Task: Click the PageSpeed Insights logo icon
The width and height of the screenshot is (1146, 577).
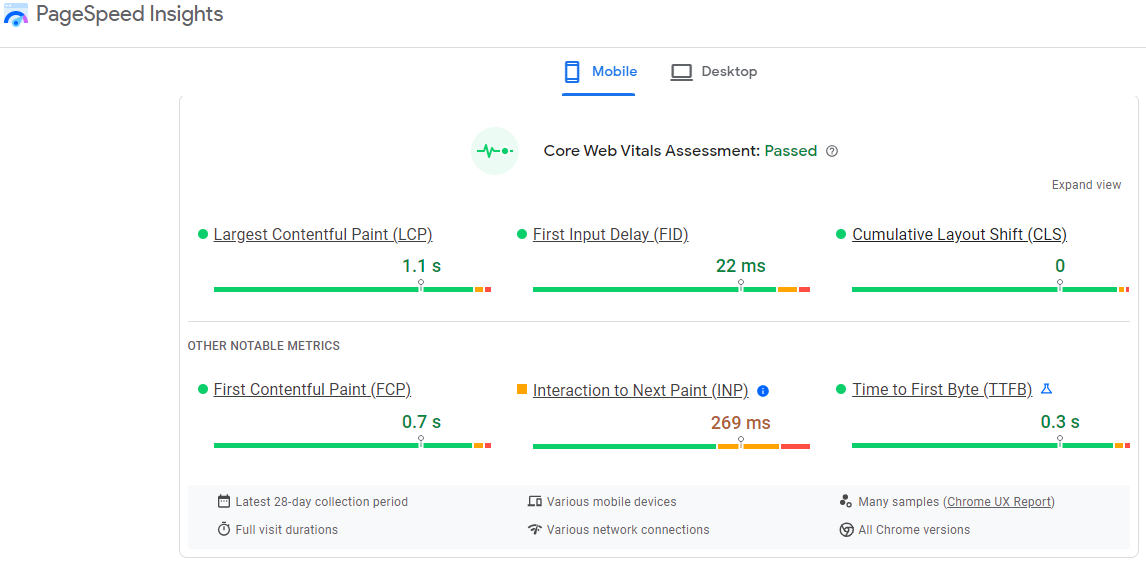Action: (x=15, y=14)
